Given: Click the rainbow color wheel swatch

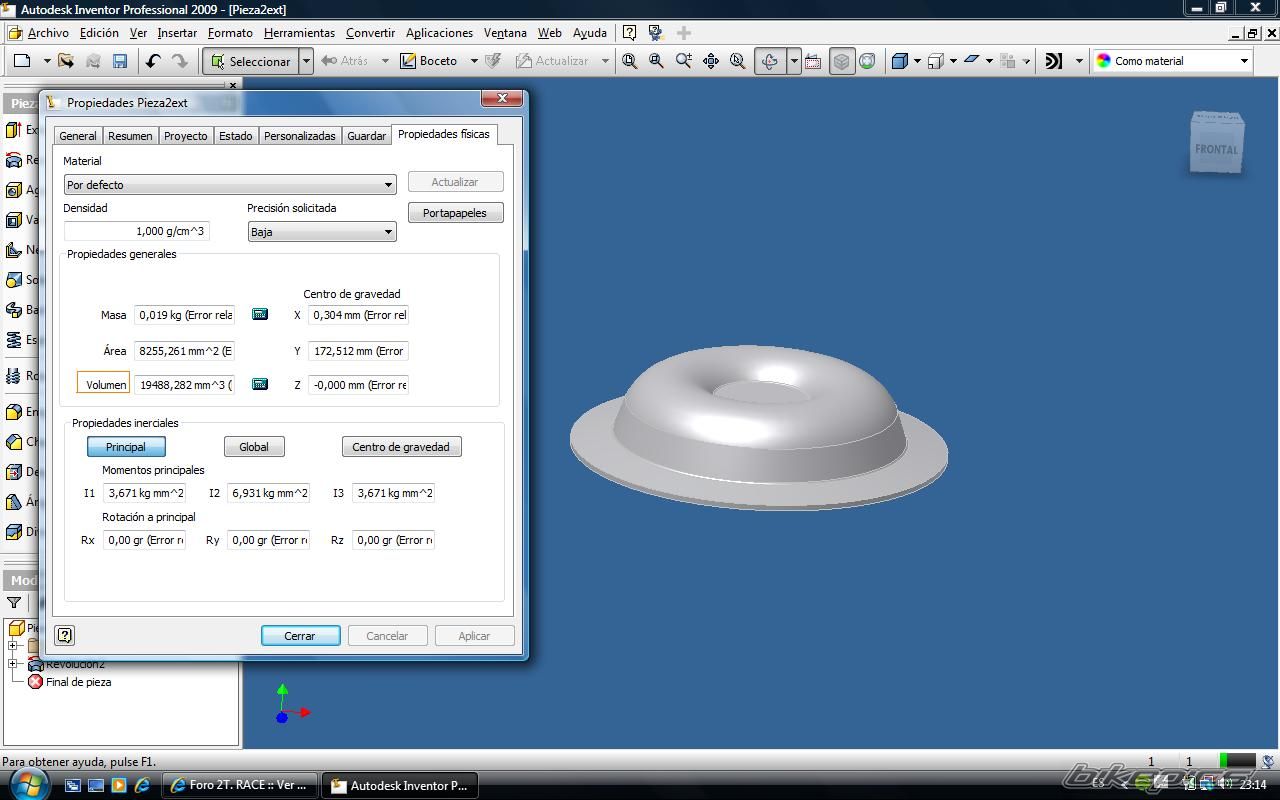Looking at the screenshot, I should [1103, 61].
